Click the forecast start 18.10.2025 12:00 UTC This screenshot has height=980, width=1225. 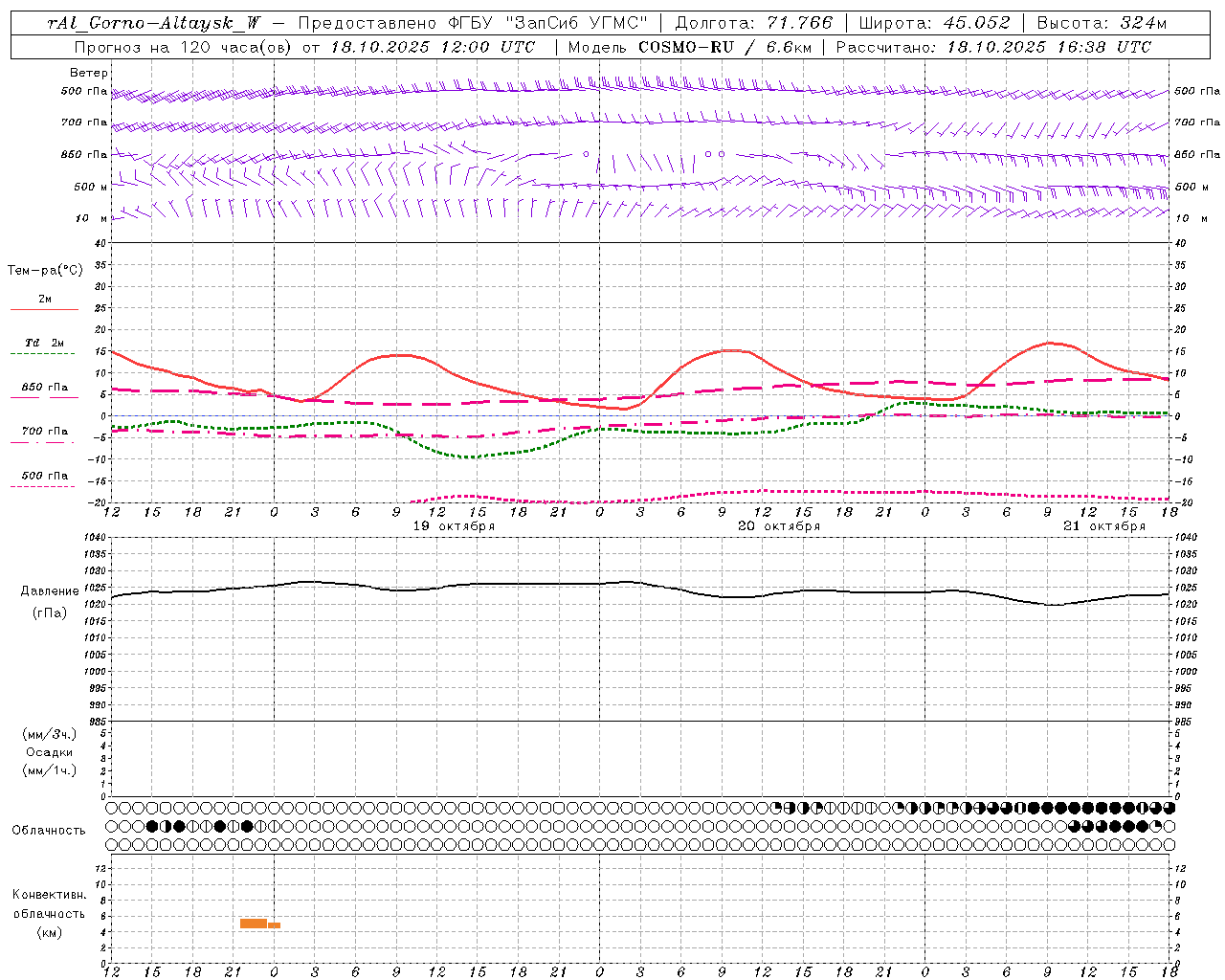(x=434, y=47)
